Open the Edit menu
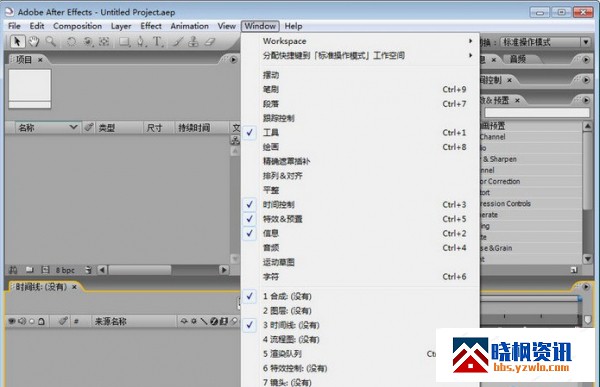Screen dimensions: 600x387 tap(37, 26)
